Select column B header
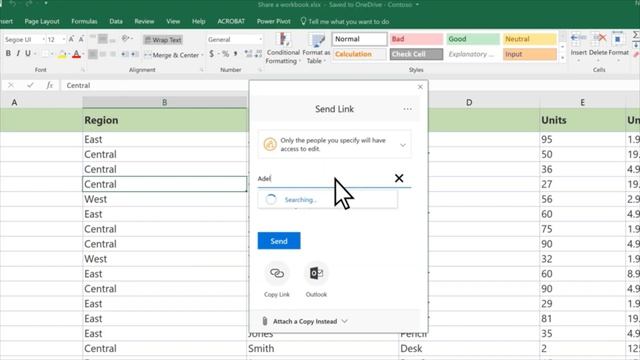The height and width of the screenshot is (360, 640). click(164, 102)
